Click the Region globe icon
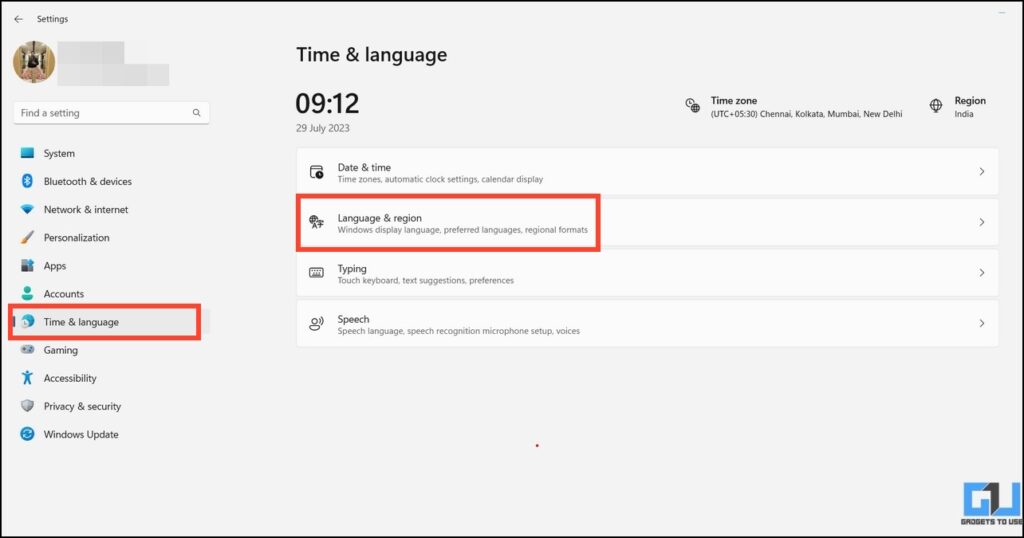Image resolution: width=1024 pixels, height=538 pixels. pos(936,106)
